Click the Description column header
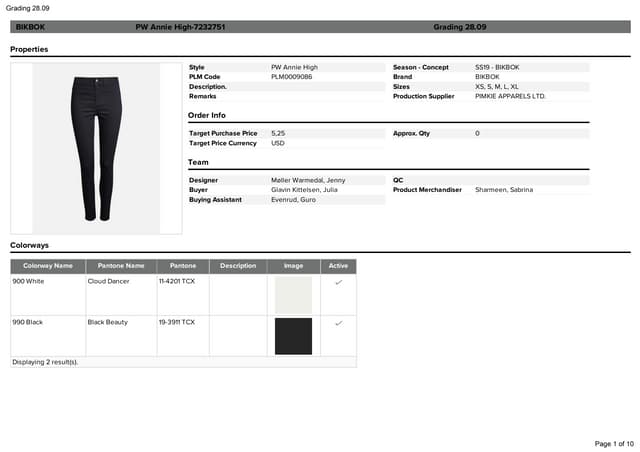Viewport: 640px width, 452px height. [238, 266]
